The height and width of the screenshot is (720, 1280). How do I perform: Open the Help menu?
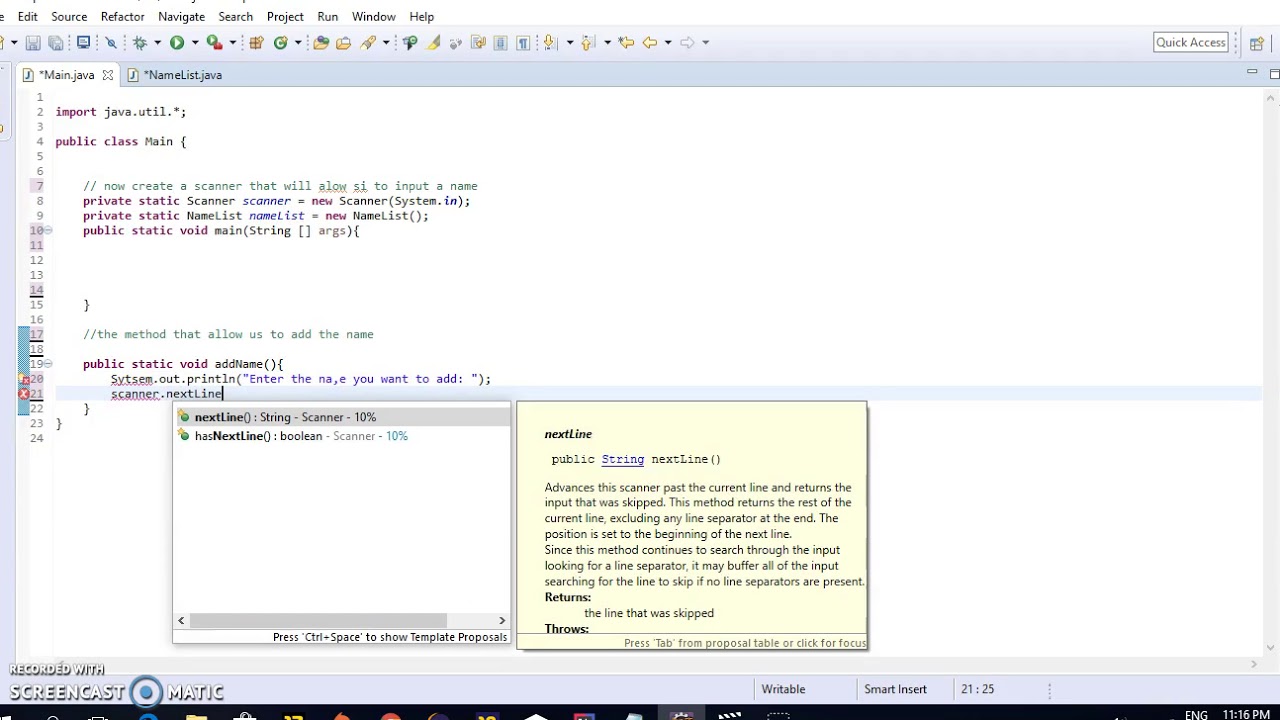point(421,16)
